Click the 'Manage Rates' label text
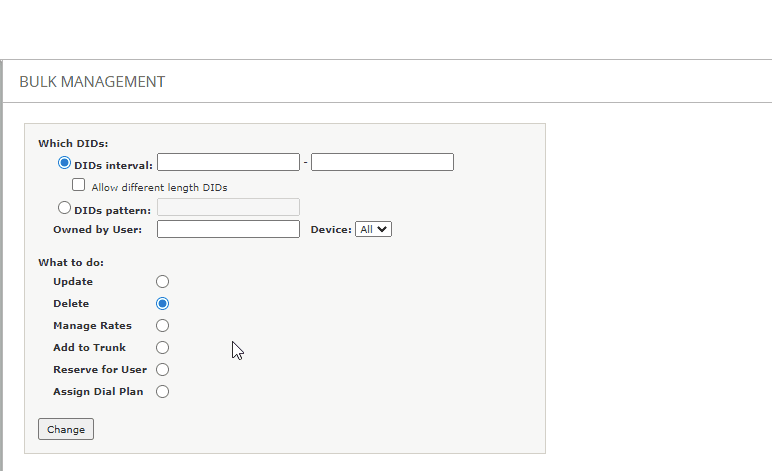This screenshot has height=471, width=772. coord(93,326)
